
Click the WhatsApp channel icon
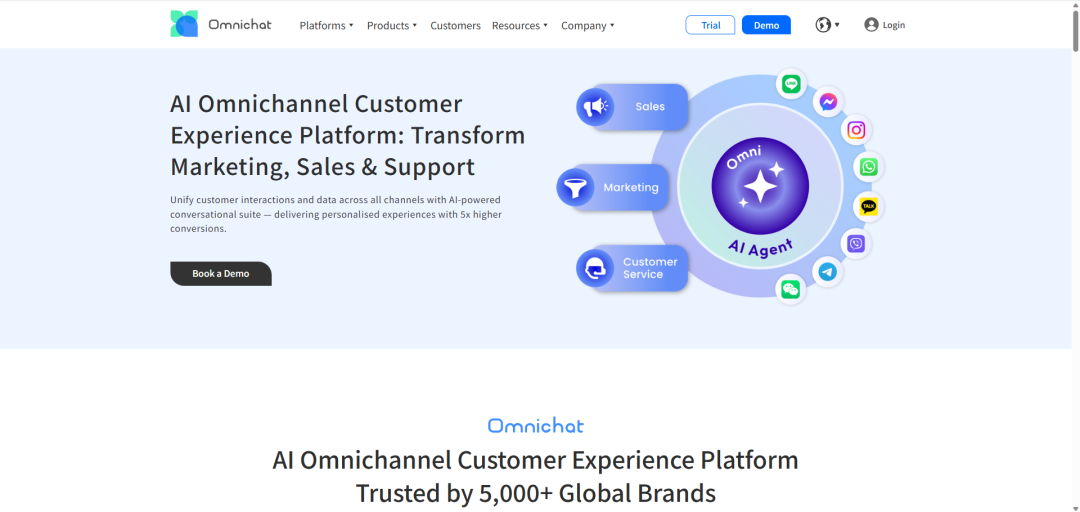pos(869,167)
